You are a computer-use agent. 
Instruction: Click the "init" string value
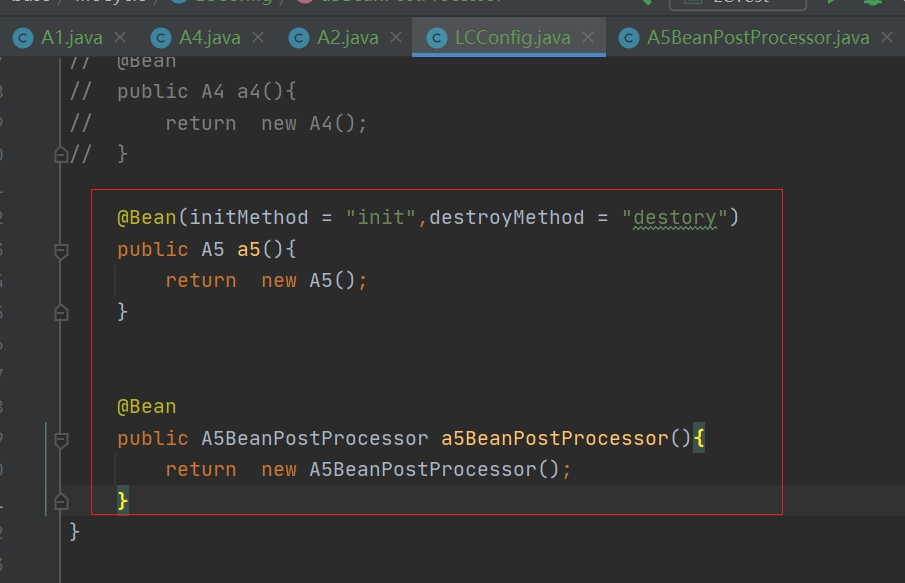click(x=381, y=218)
